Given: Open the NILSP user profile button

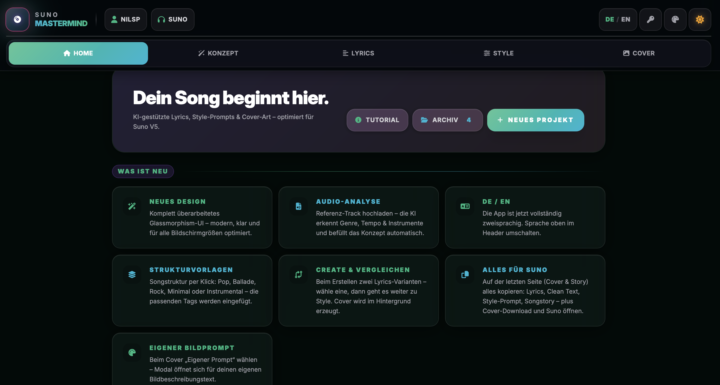Looking at the screenshot, I should (x=126, y=20).
